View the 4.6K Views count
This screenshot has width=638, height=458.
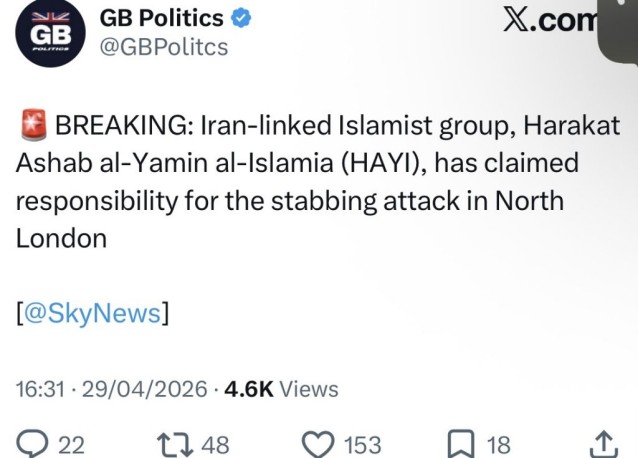pyautogui.click(x=280, y=389)
